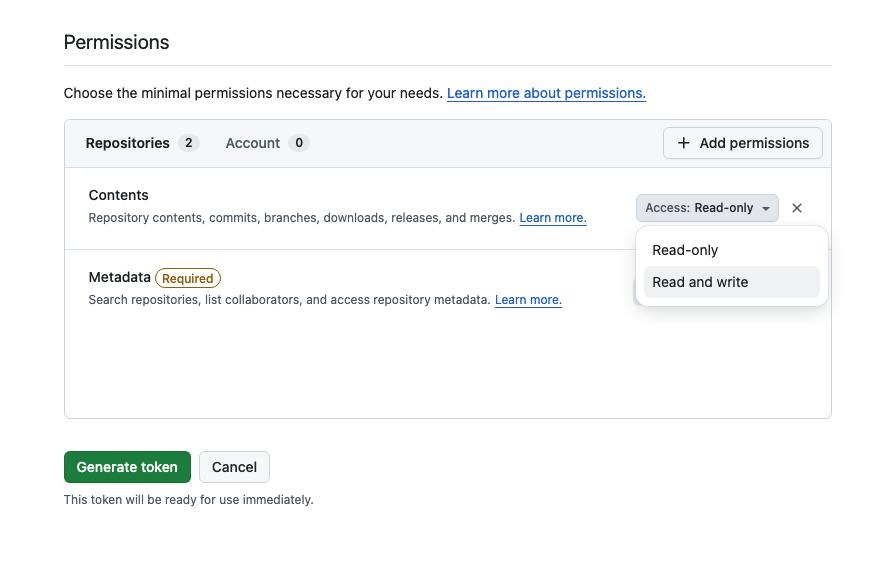Select the Contents permission title
889x561 pixels.
(x=118, y=195)
